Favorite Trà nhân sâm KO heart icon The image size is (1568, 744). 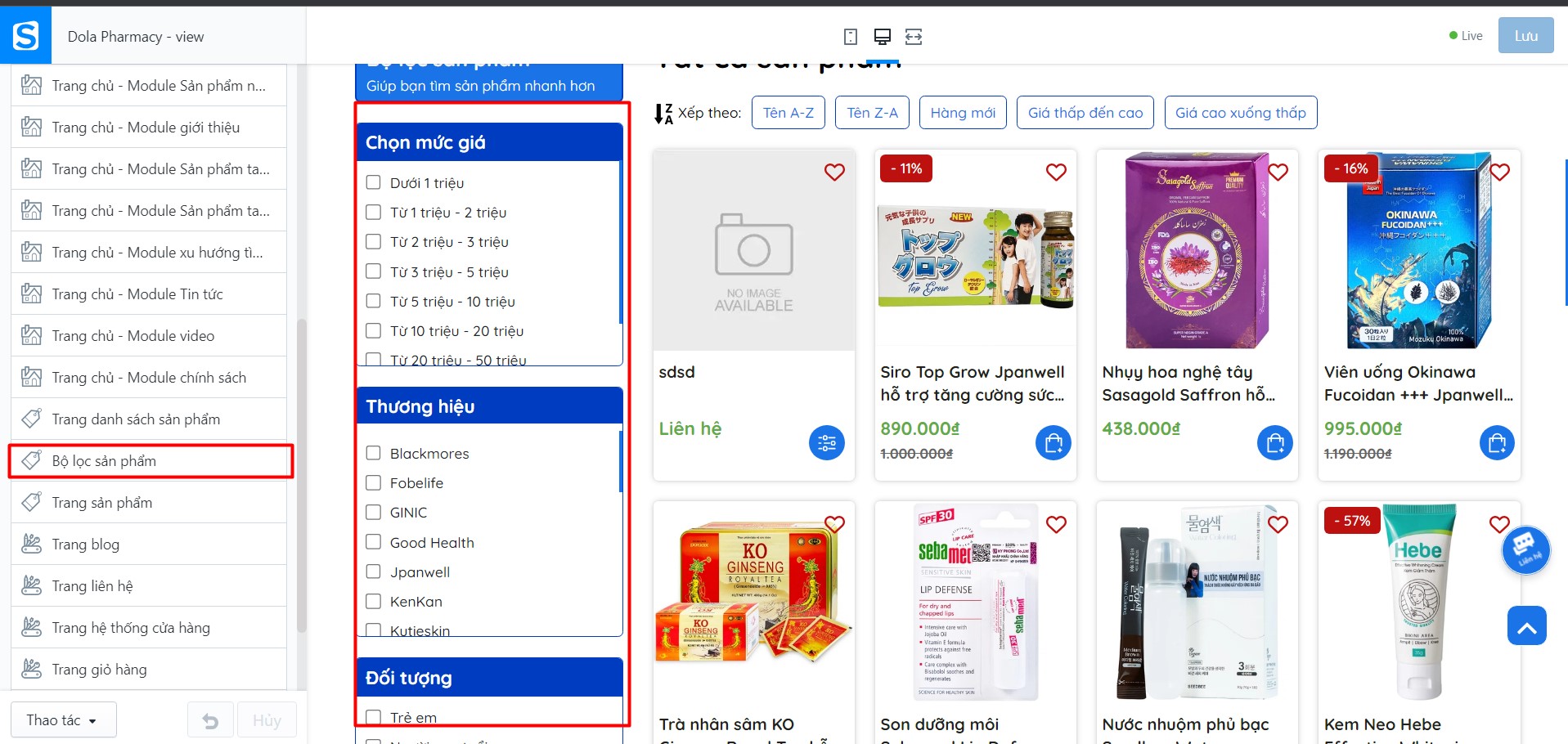tap(834, 524)
